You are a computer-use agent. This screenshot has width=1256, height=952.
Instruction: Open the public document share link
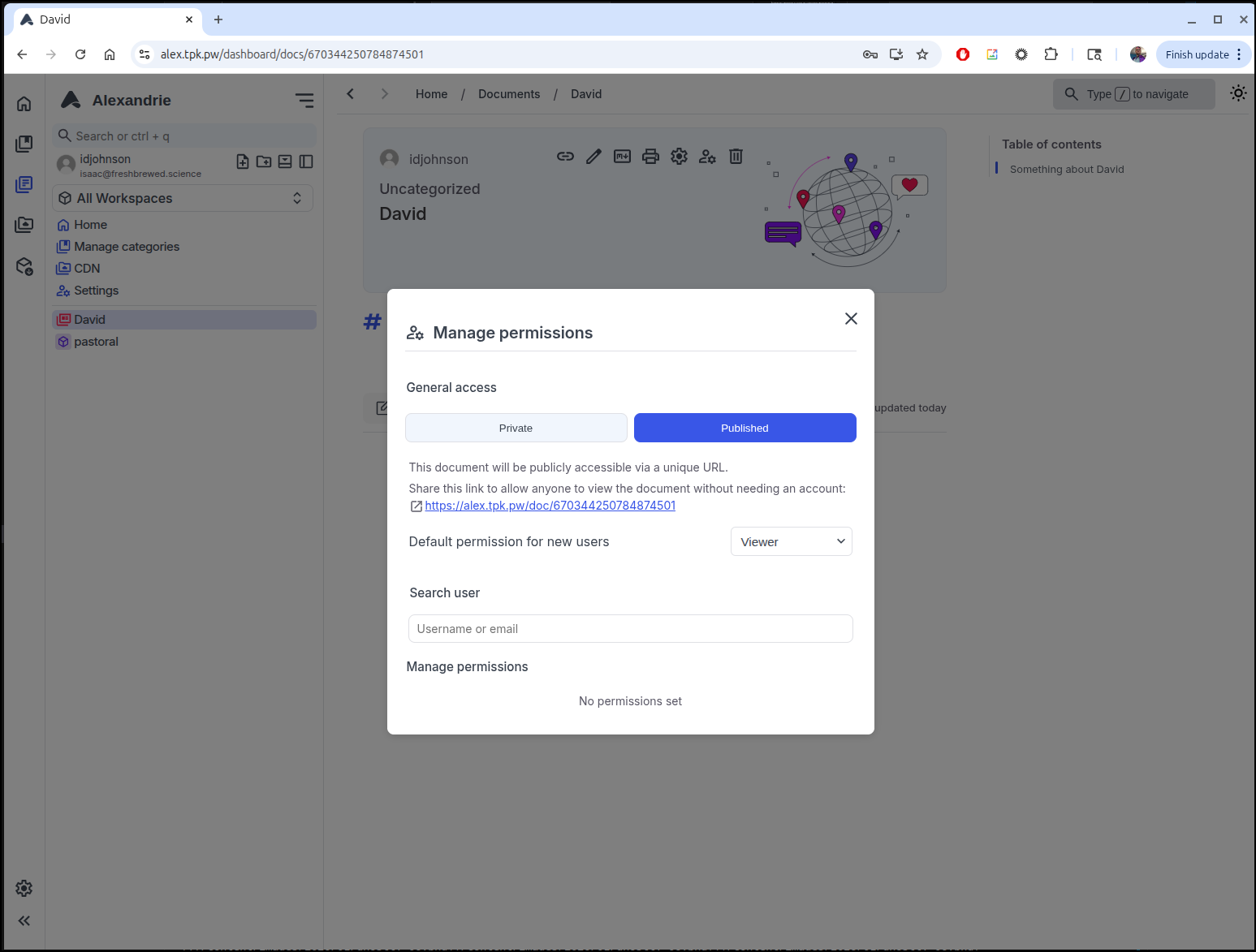(550, 506)
